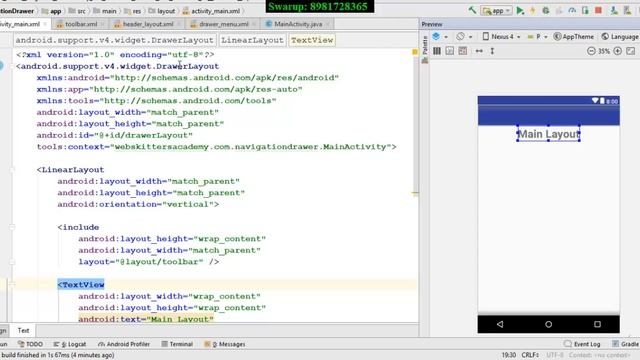Click the main folder in navigation bar

[105, 11]
